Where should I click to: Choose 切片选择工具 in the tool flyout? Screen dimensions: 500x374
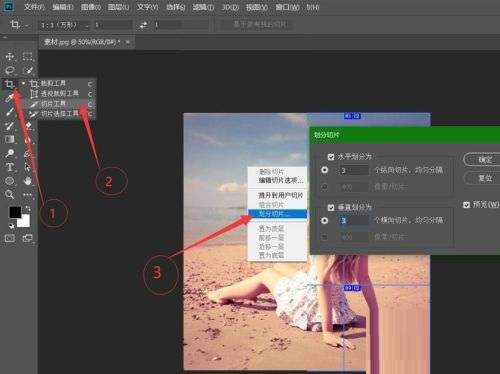click(x=58, y=114)
